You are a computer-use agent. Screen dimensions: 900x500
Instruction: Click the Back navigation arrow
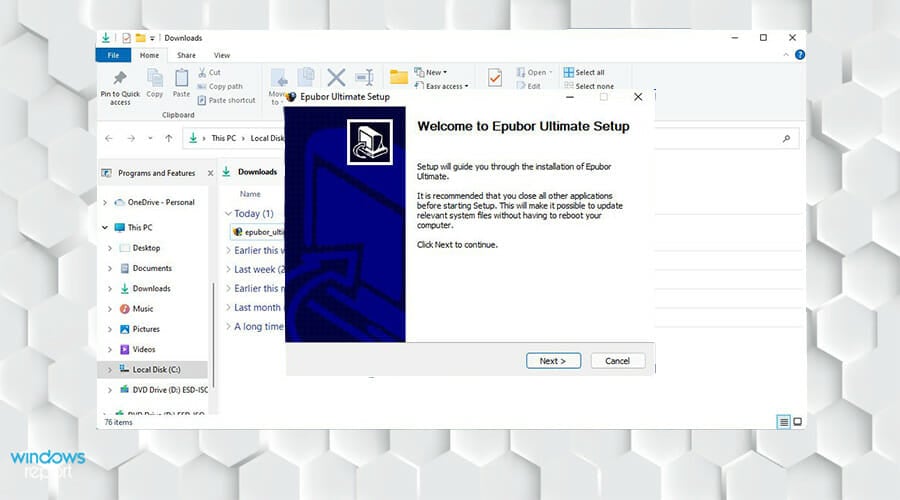(x=108, y=138)
